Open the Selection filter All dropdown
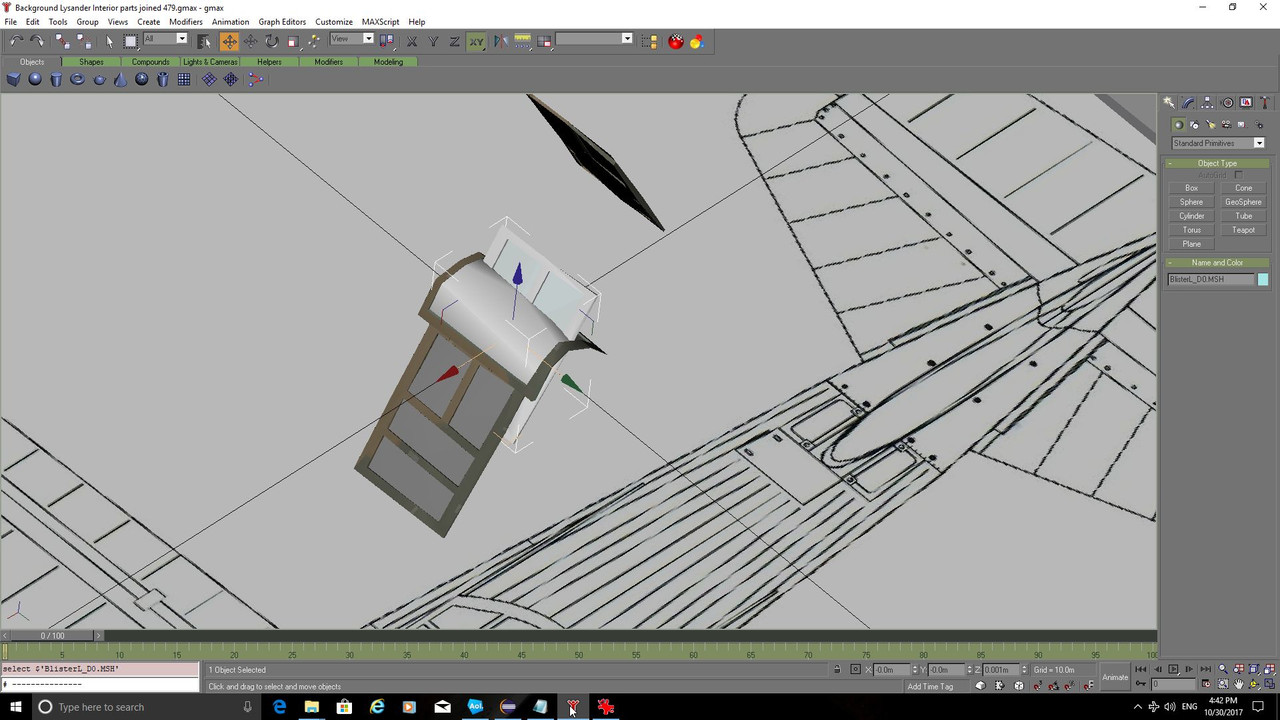Image resolution: width=1280 pixels, height=720 pixels. [165, 39]
